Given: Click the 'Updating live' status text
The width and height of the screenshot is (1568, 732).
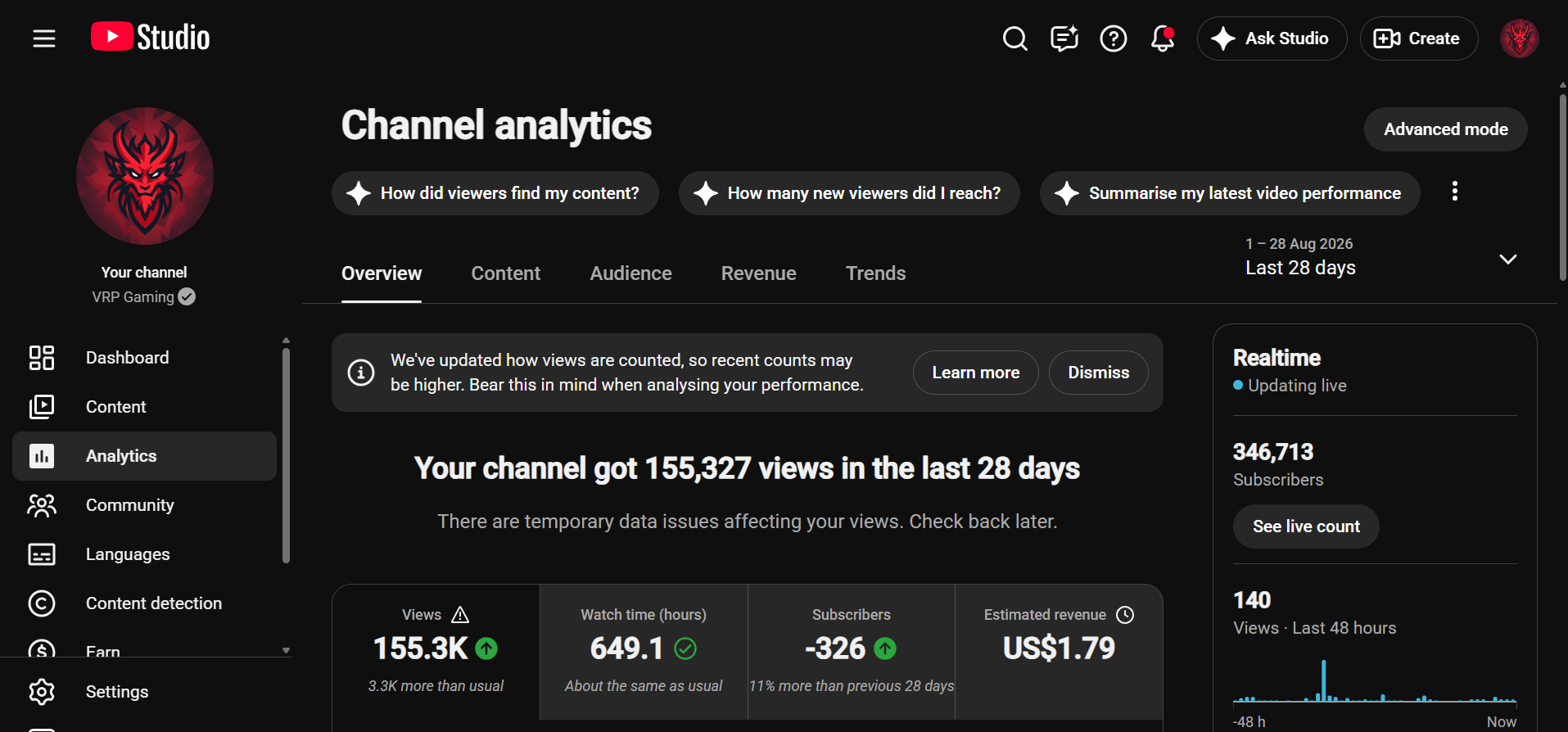Looking at the screenshot, I should click(x=1297, y=386).
